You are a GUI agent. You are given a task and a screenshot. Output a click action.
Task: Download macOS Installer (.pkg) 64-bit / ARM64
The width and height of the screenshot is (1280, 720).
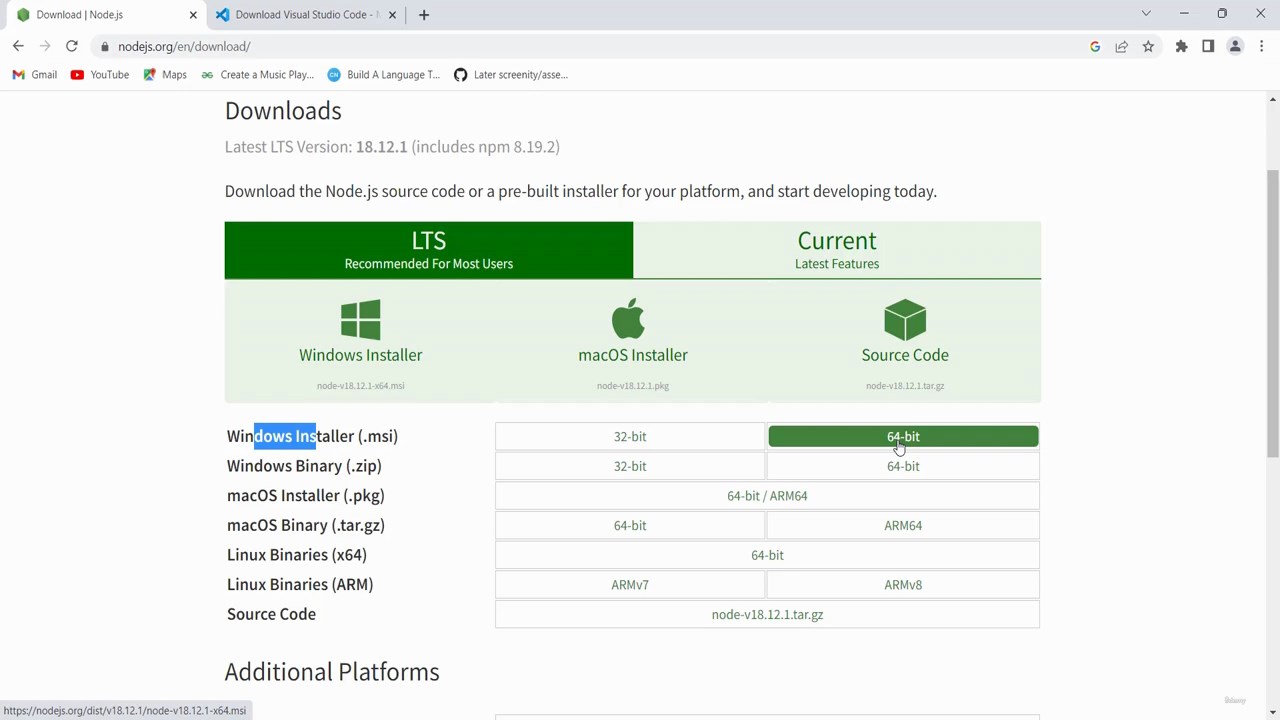pos(767,496)
